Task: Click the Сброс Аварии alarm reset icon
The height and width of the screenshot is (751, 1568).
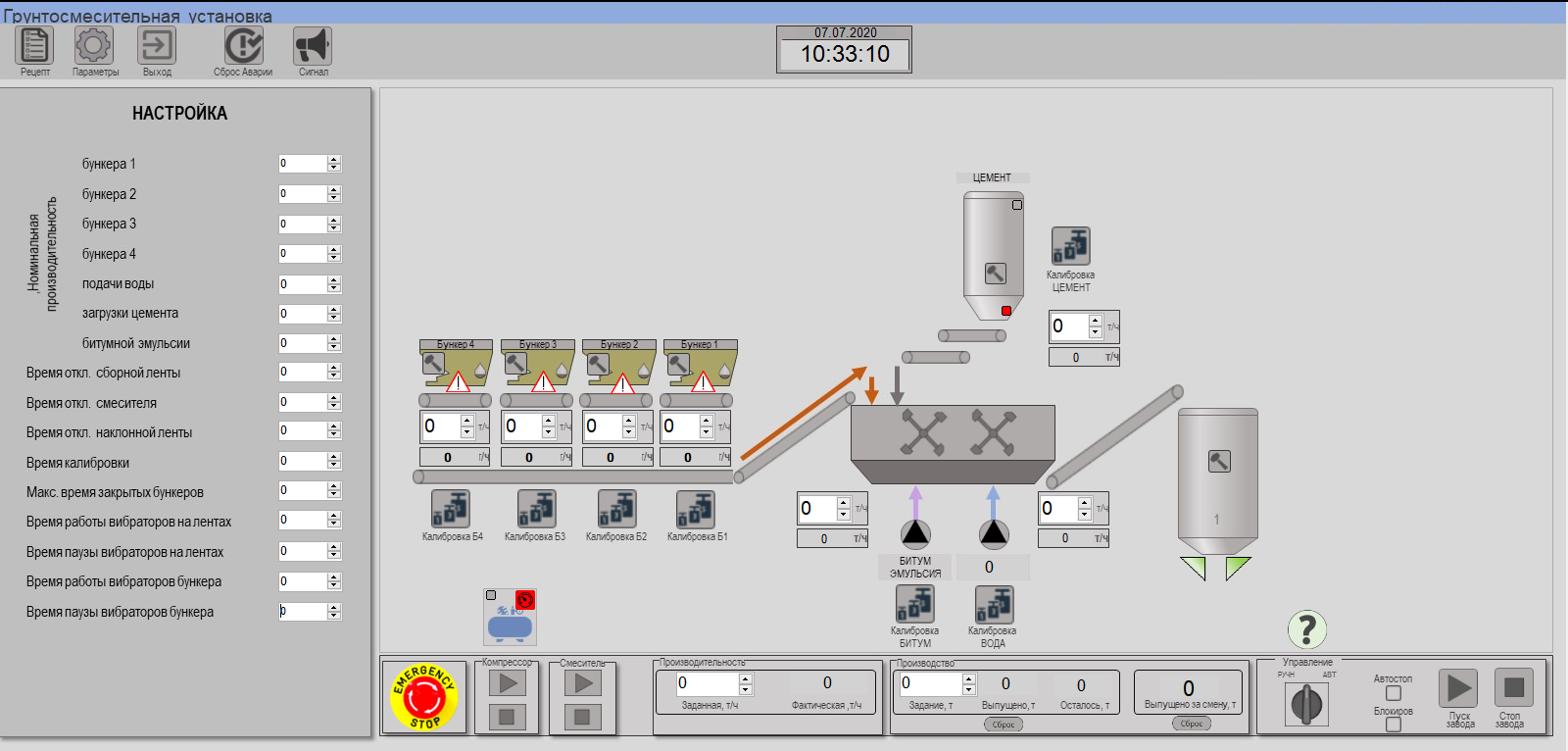Action: 243,46
